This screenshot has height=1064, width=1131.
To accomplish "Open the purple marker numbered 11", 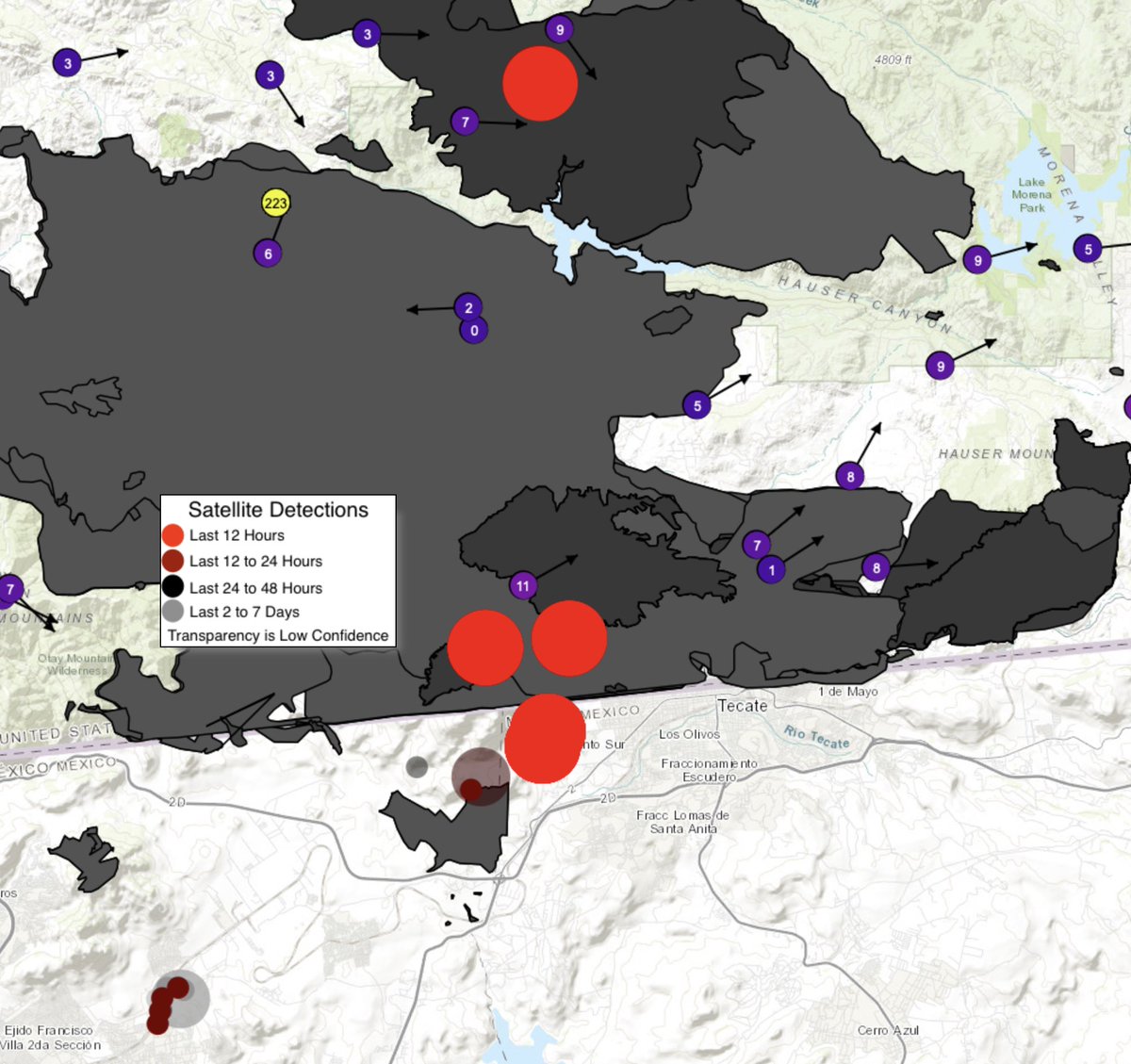I will (x=523, y=585).
